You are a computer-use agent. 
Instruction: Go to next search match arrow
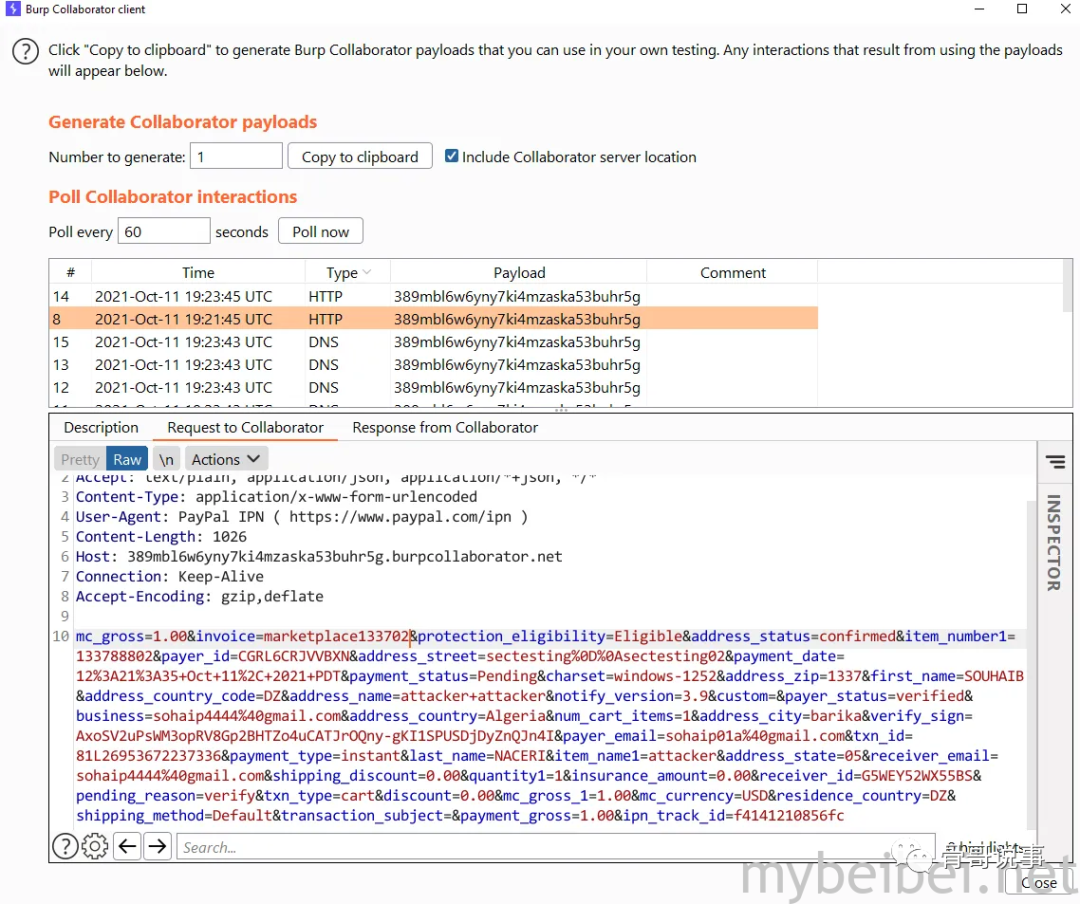tap(158, 846)
